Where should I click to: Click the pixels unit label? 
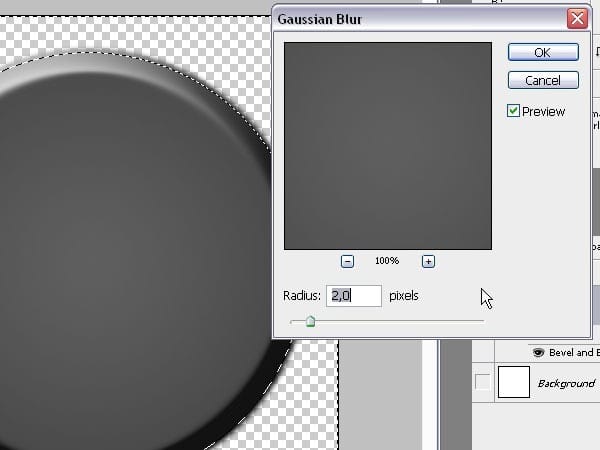403,296
